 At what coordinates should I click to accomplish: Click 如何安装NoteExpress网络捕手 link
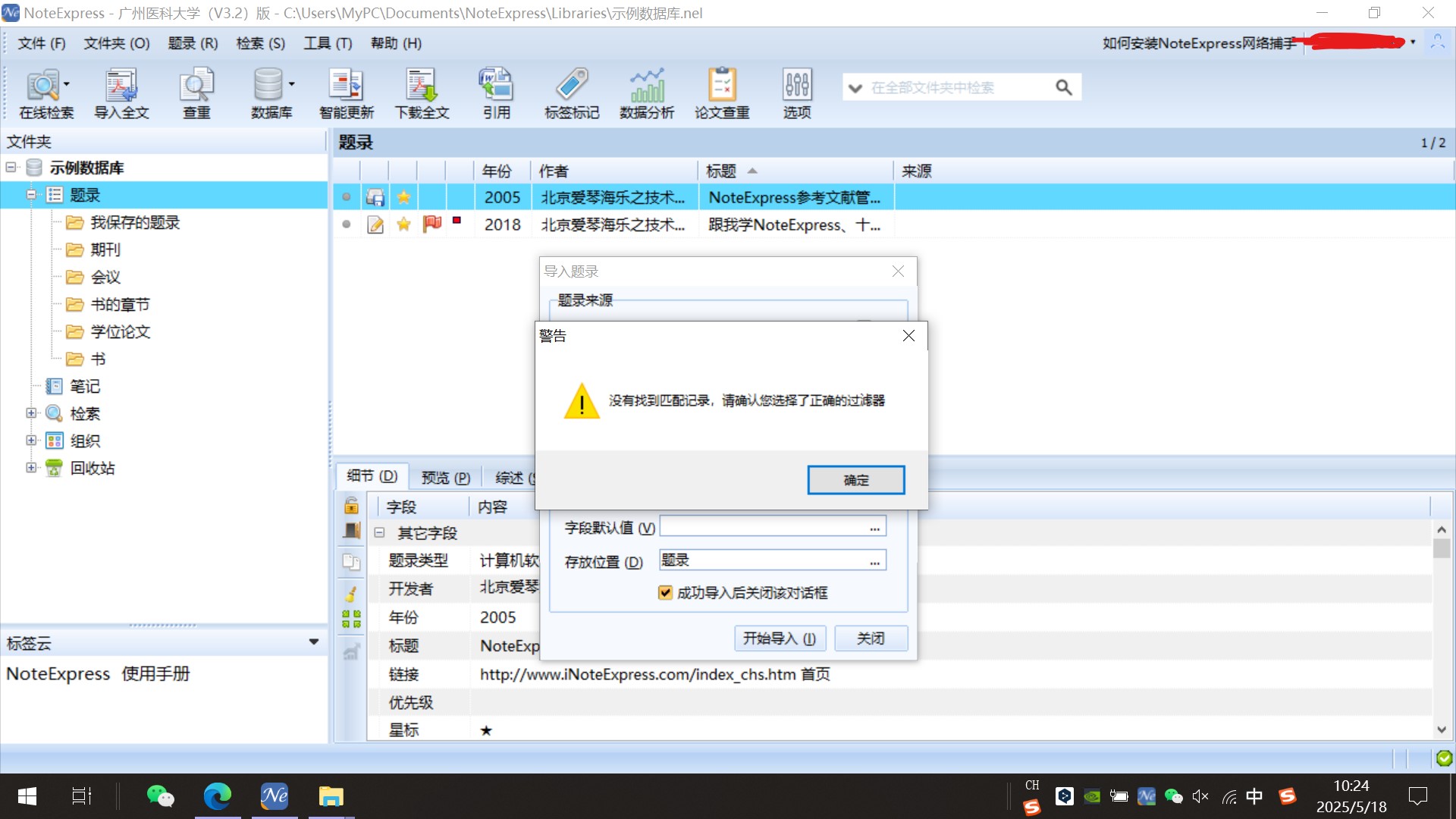1200,43
